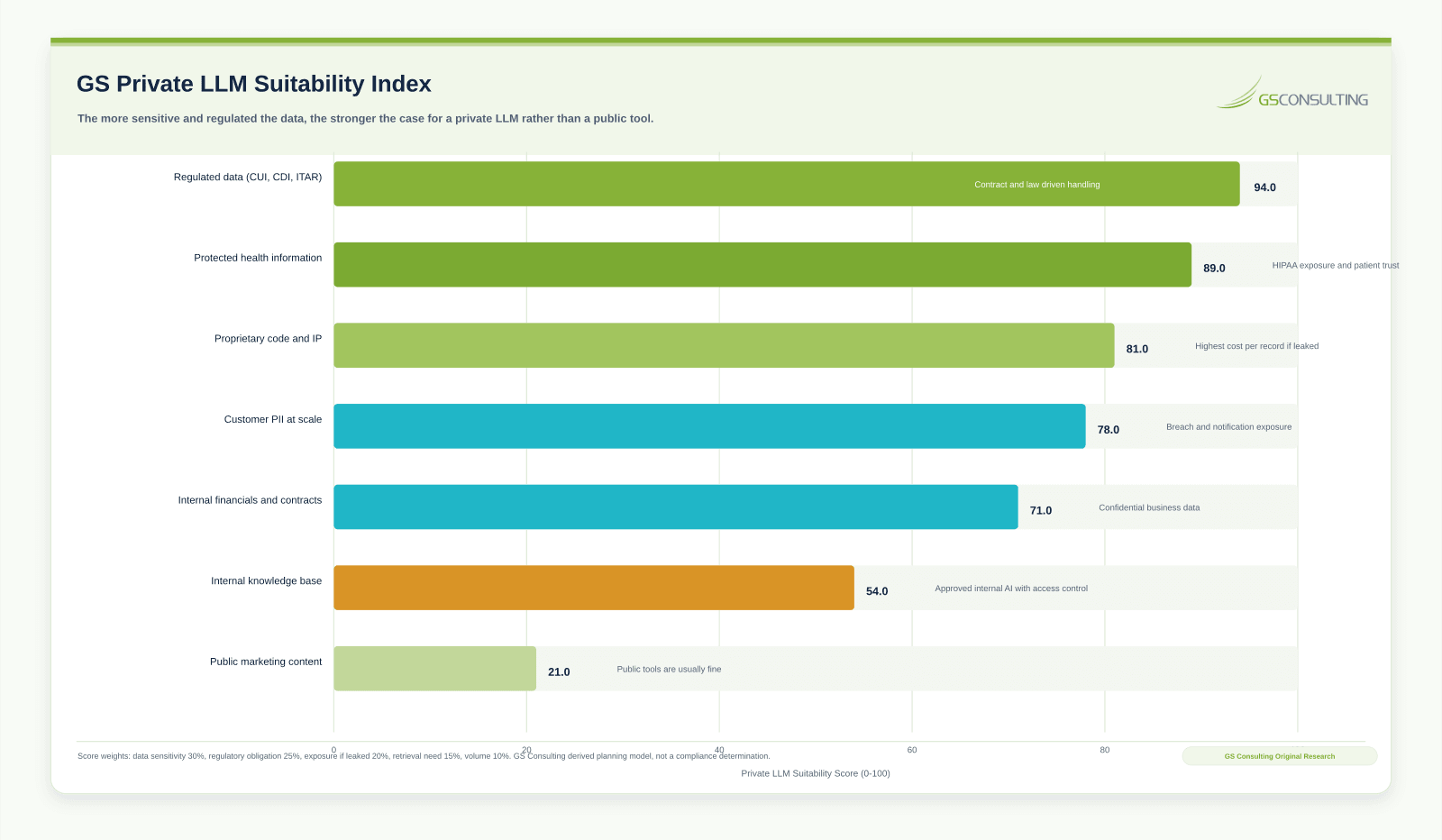Click 'Breach and notification exposure' annotation
The height and width of the screenshot is (840, 1442).
pos(1229,427)
